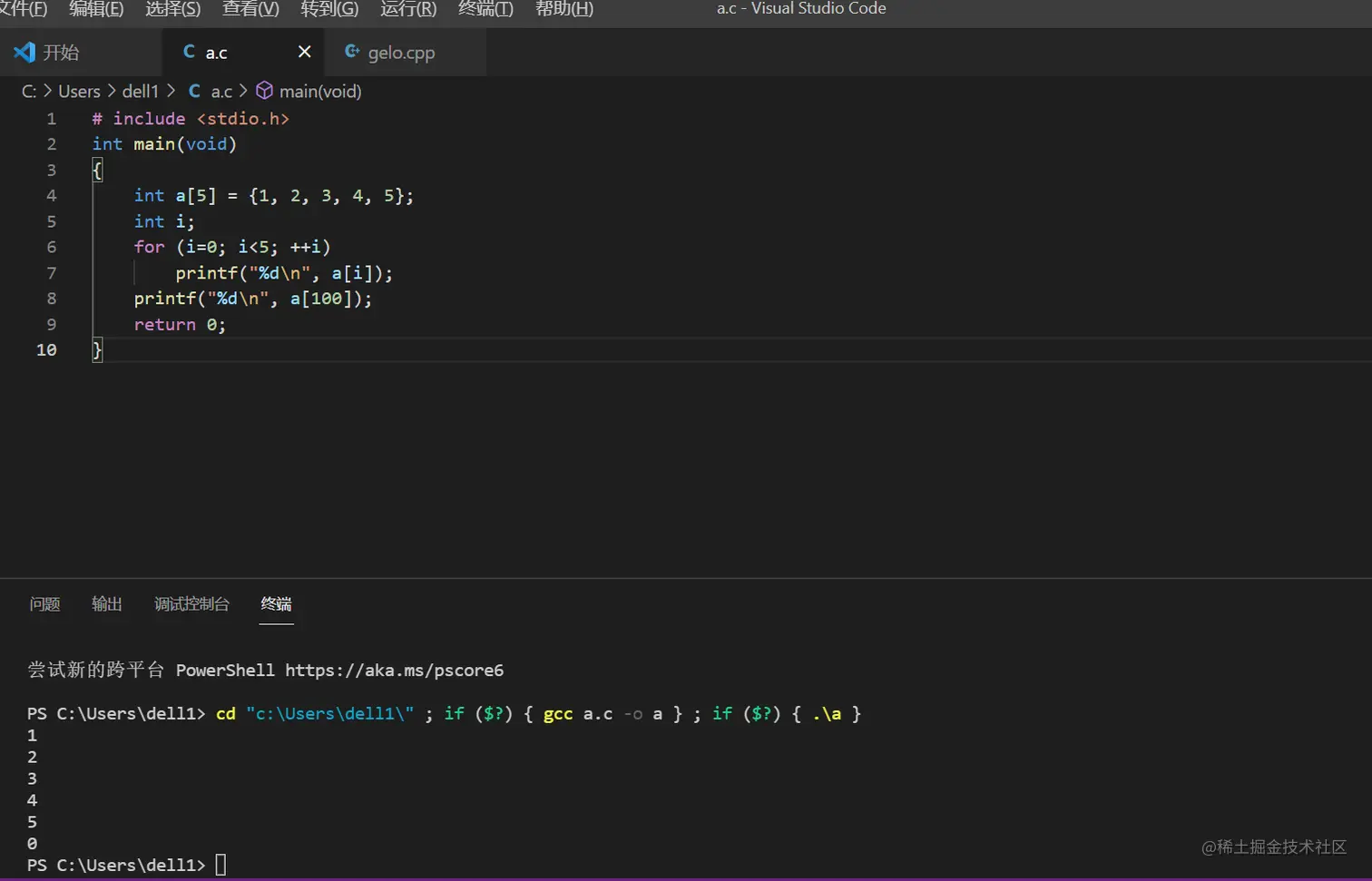Click the Users breadcrumb segment
Viewport: 1372px width, 881px height.
[x=79, y=92]
